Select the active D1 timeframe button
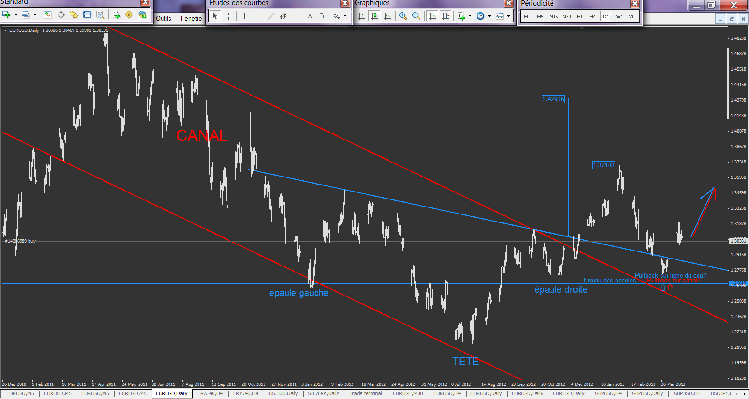Image resolution: width=749 pixels, height=399 pixels. [605, 16]
